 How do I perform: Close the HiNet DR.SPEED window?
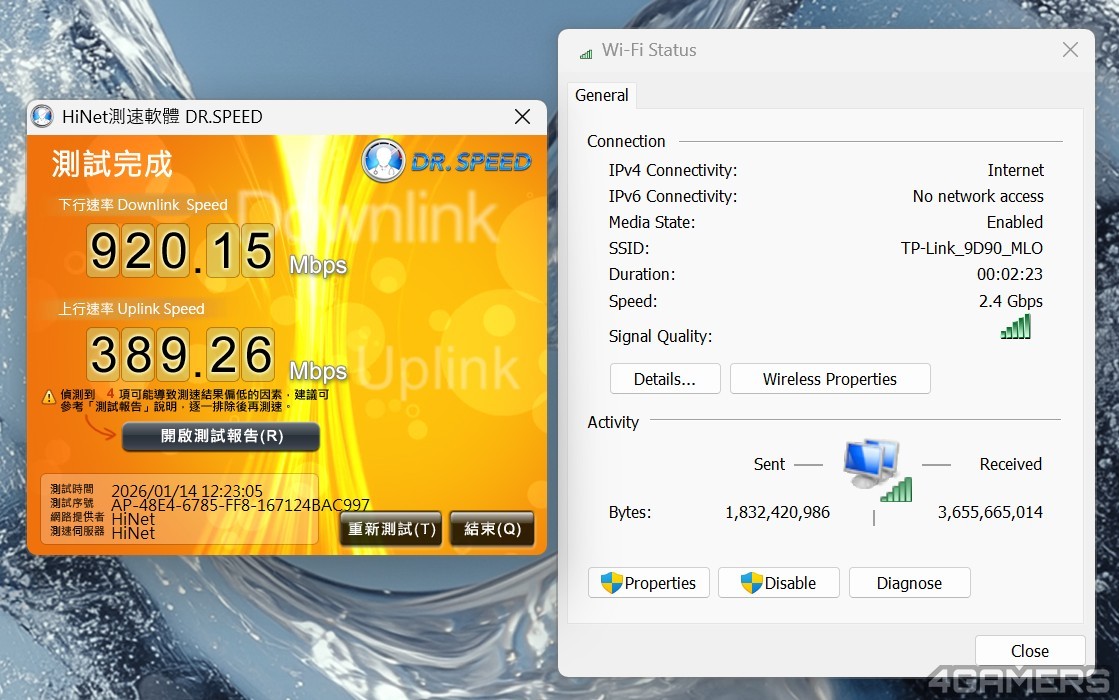pos(522,117)
